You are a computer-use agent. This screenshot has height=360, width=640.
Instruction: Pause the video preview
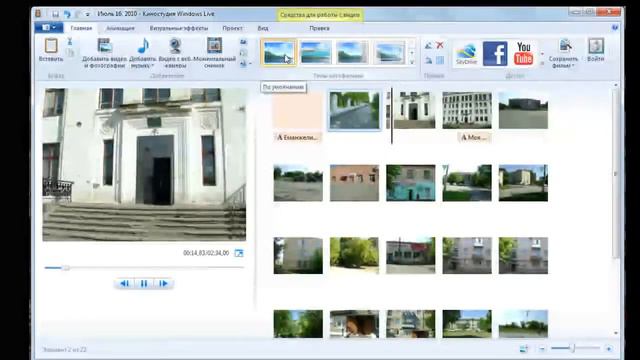pos(144,283)
